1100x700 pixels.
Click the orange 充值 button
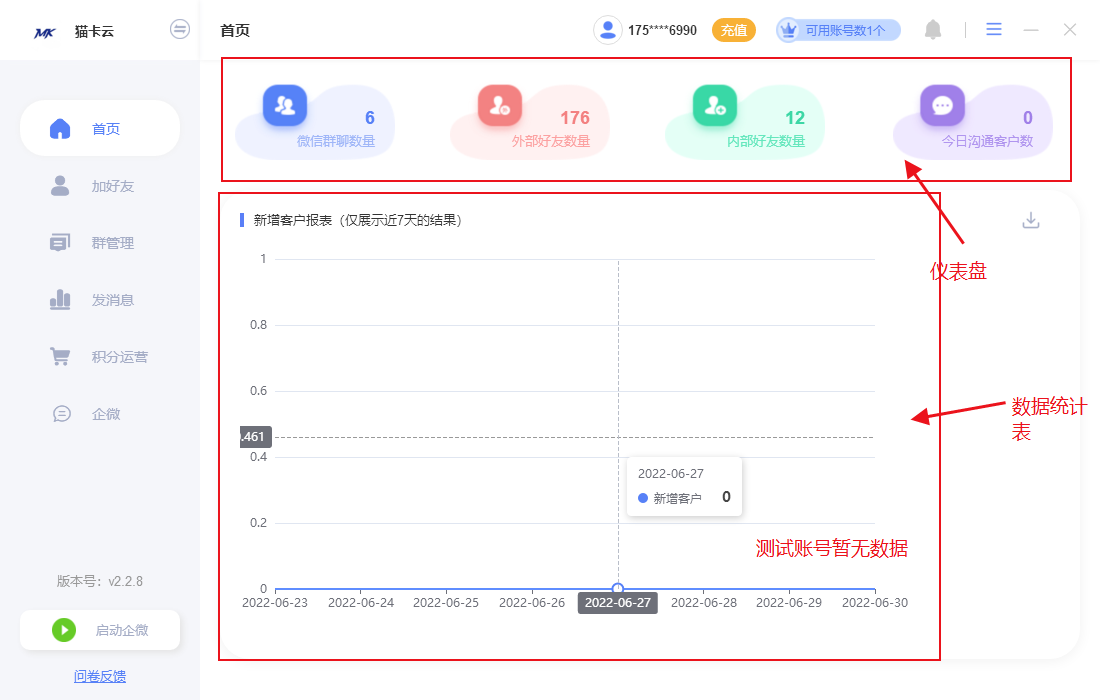point(734,30)
